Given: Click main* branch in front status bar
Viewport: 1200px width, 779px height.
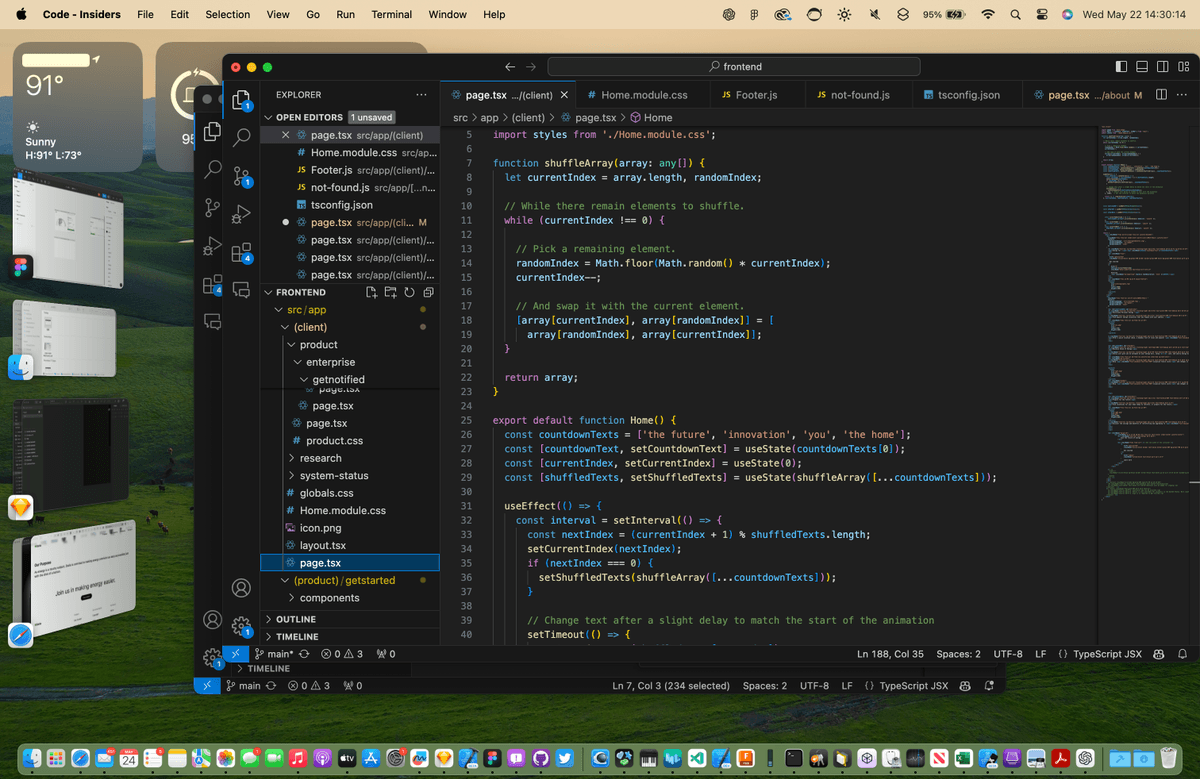Looking at the screenshot, I should [x=273, y=654].
